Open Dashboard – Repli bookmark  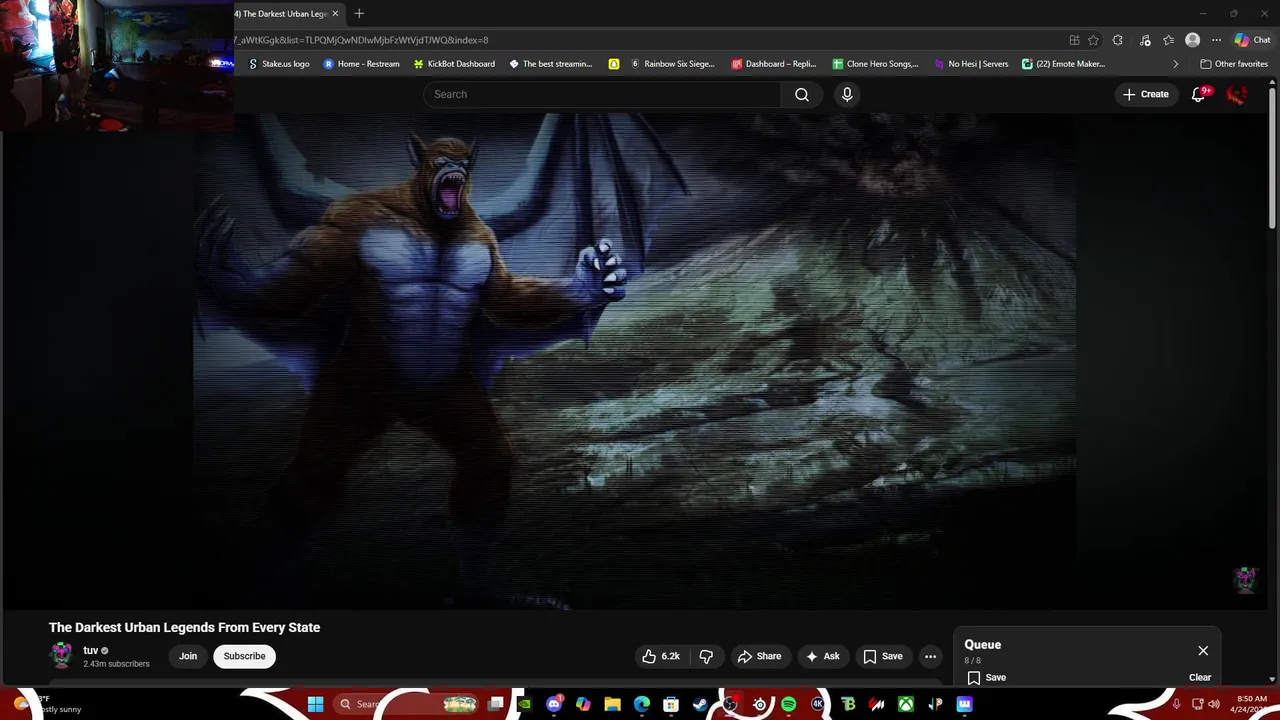[774, 64]
